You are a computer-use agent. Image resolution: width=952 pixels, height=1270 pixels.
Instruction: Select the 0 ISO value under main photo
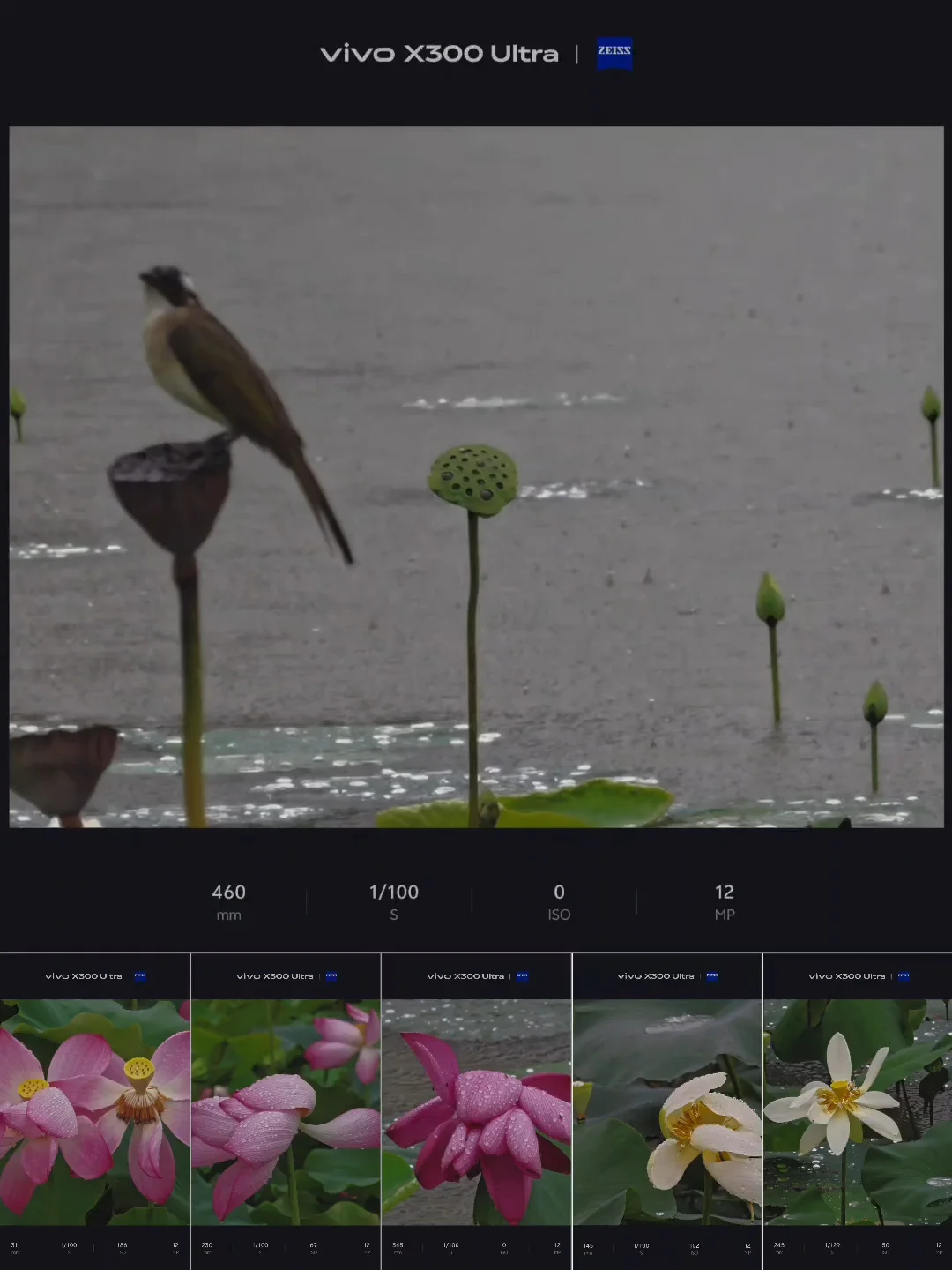(559, 902)
